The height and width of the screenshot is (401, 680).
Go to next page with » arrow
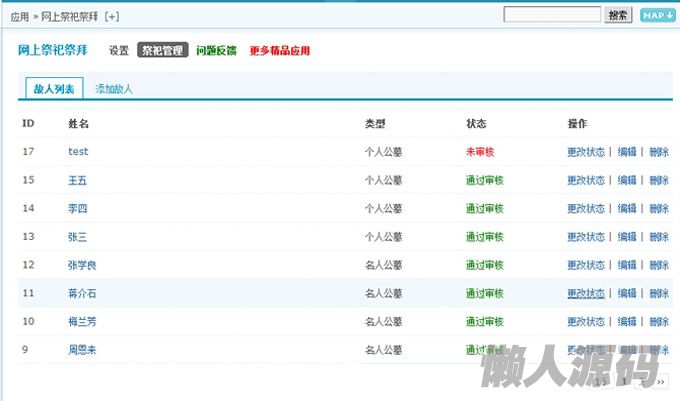[x=660, y=382]
